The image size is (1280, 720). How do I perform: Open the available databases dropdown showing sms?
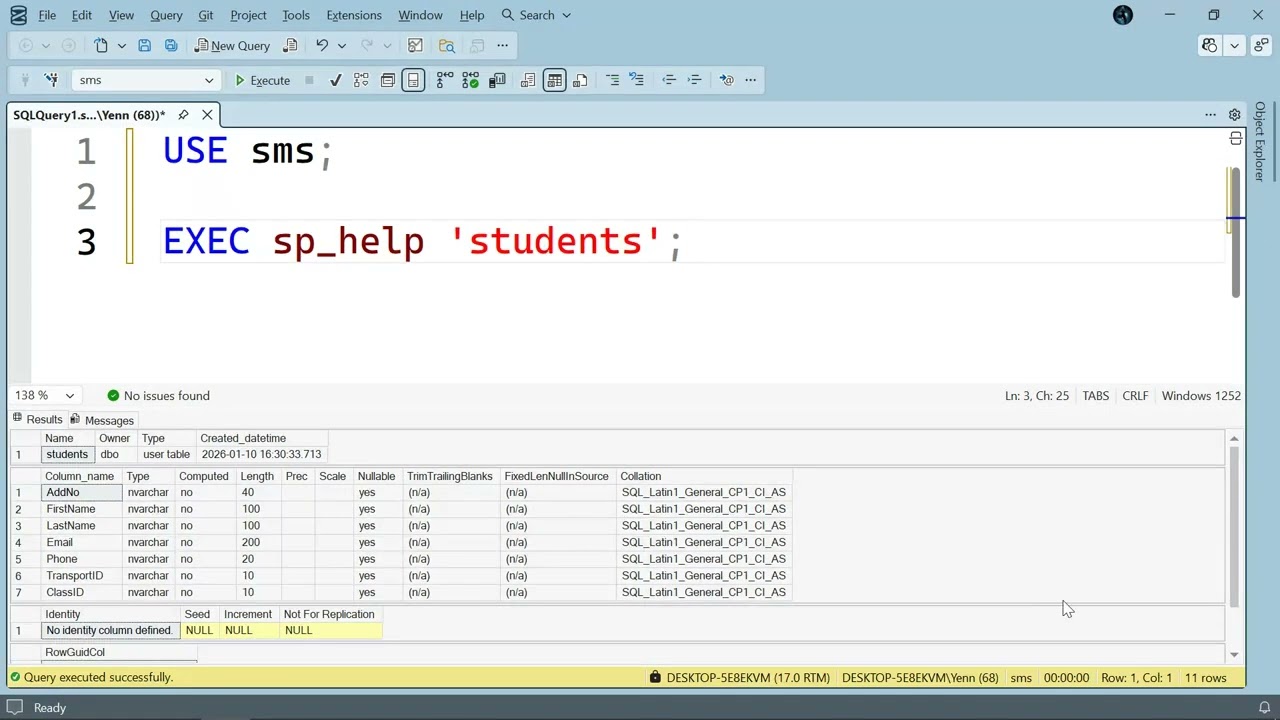tap(145, 80)
